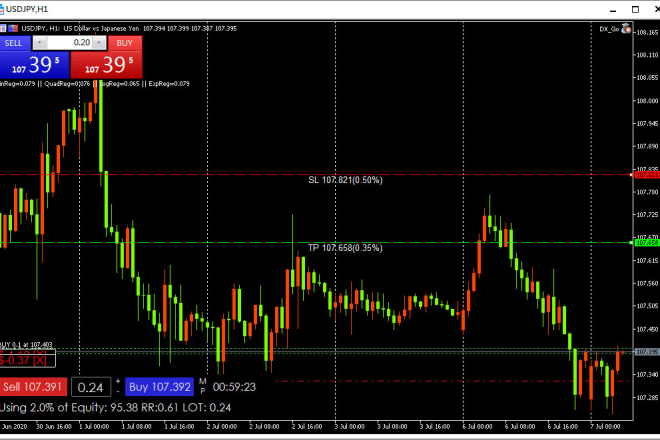Click the 107.285 price scale label
The width and height of the screenshot is (660, 440).
[647, 398]
